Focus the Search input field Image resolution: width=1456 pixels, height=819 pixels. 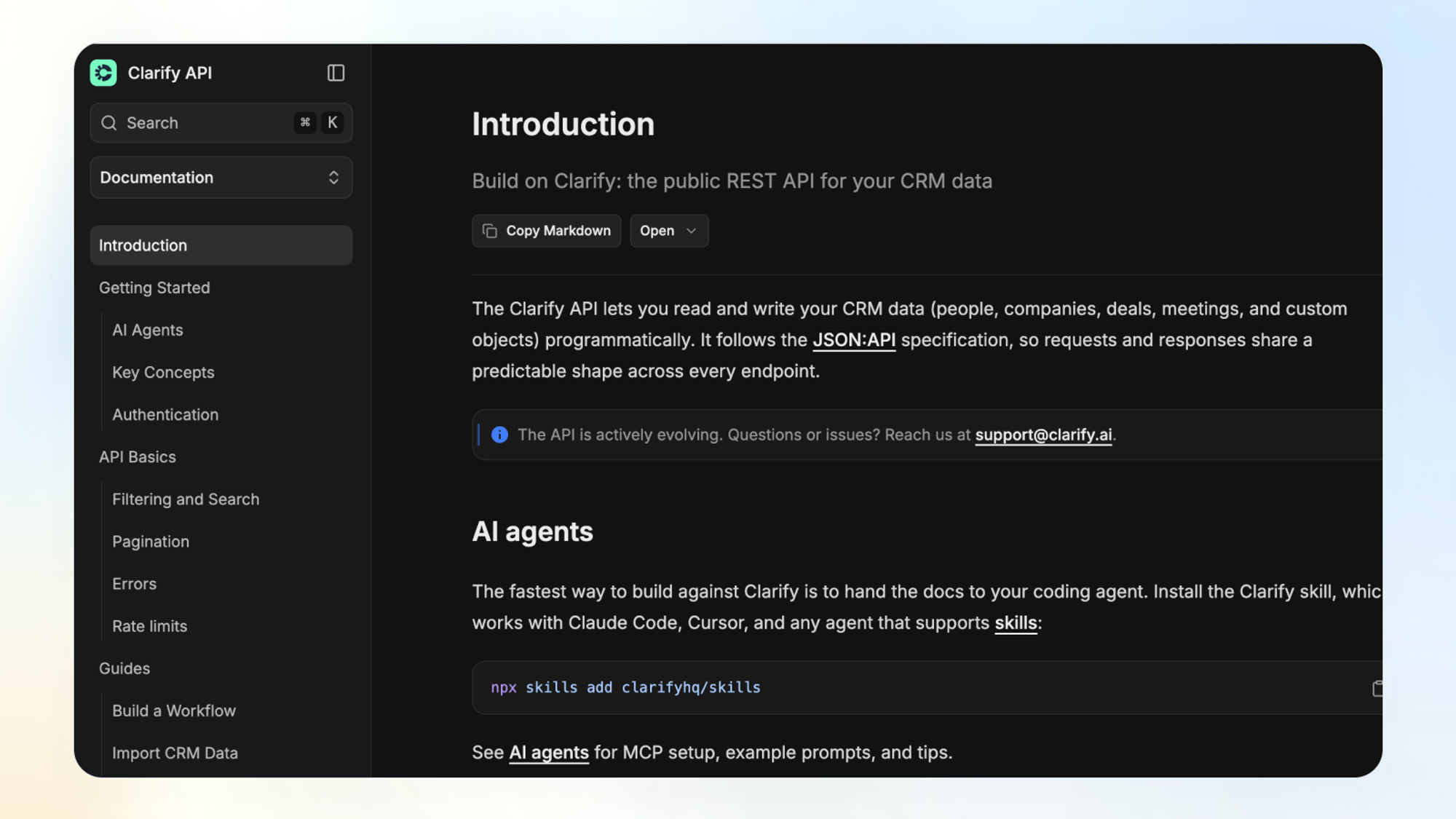[x=221, y=123]
